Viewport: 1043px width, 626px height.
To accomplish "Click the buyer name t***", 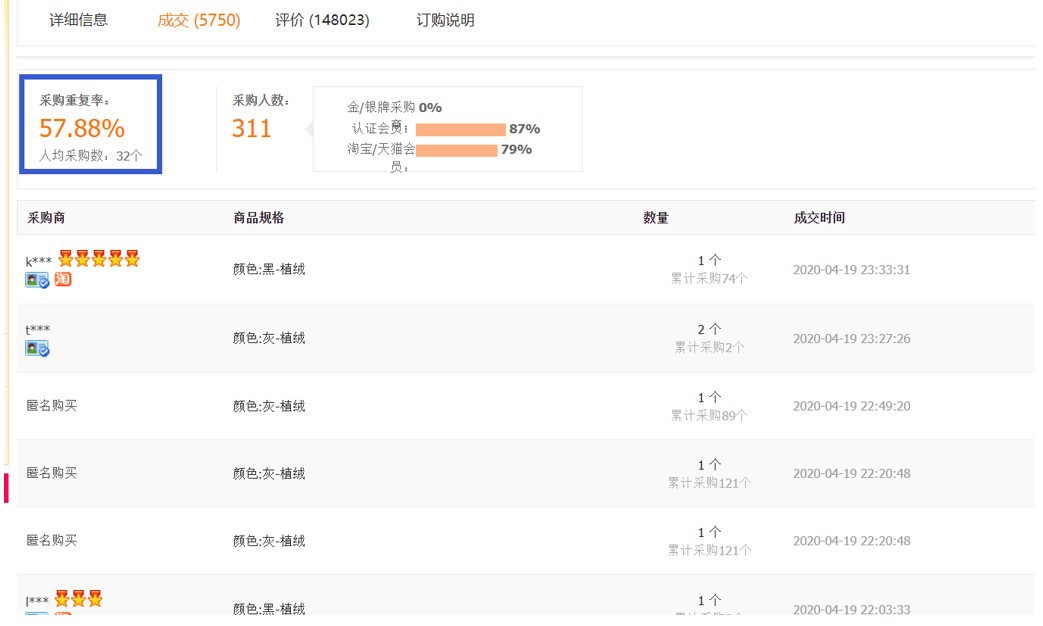I will point(38,330).
